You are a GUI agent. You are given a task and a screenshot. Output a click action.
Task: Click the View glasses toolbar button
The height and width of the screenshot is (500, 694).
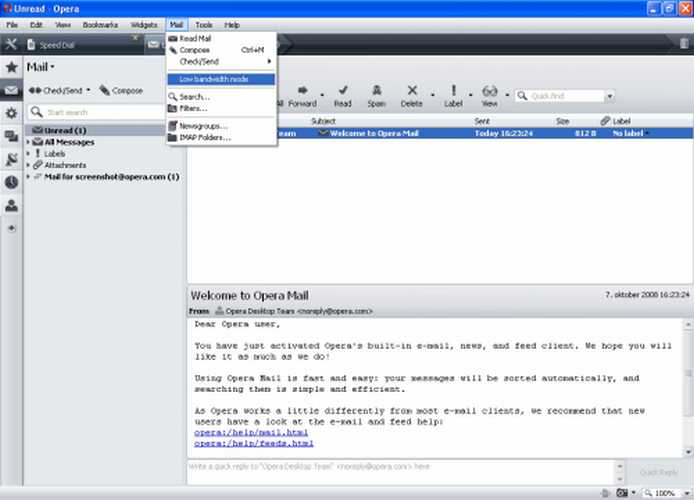tap(490, 96)
